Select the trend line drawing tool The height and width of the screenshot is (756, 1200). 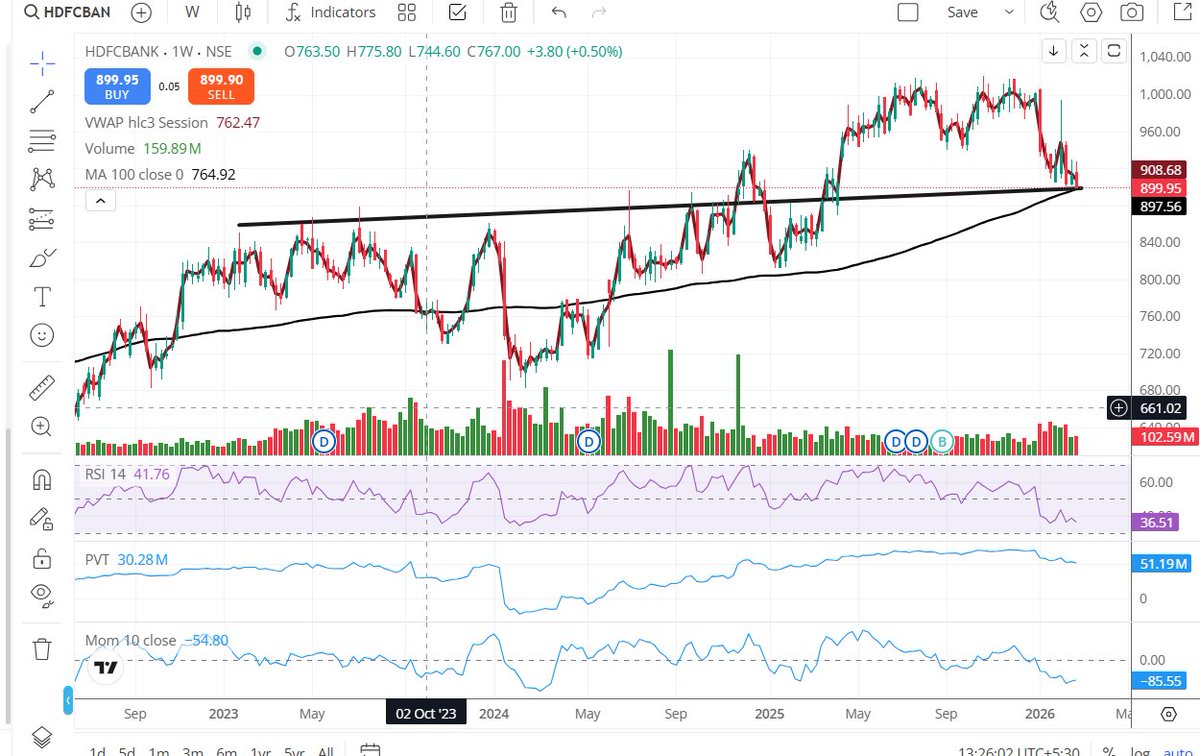coord(42,101)
